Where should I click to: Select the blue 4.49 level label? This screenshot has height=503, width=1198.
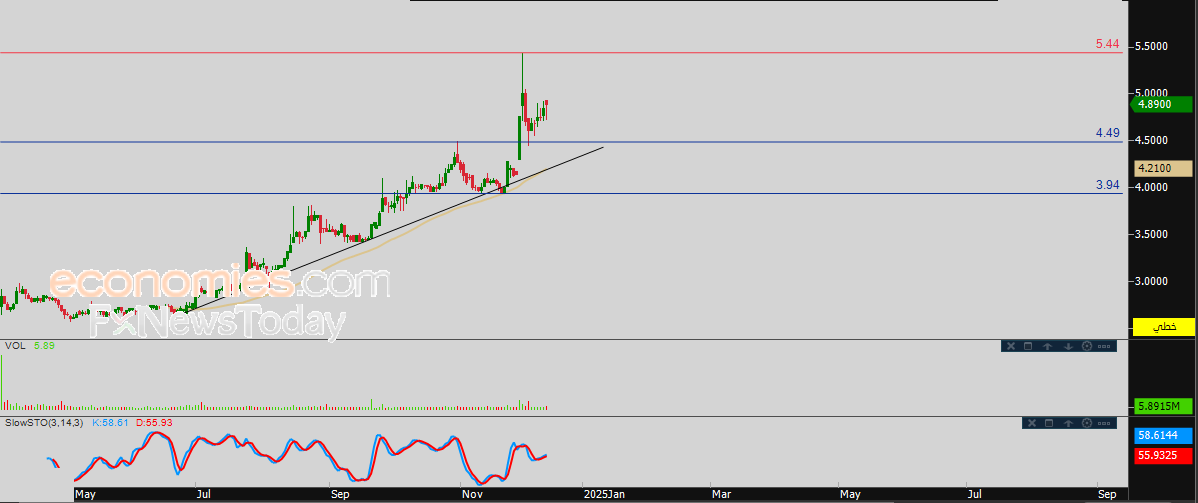(x=1107, y=133)
